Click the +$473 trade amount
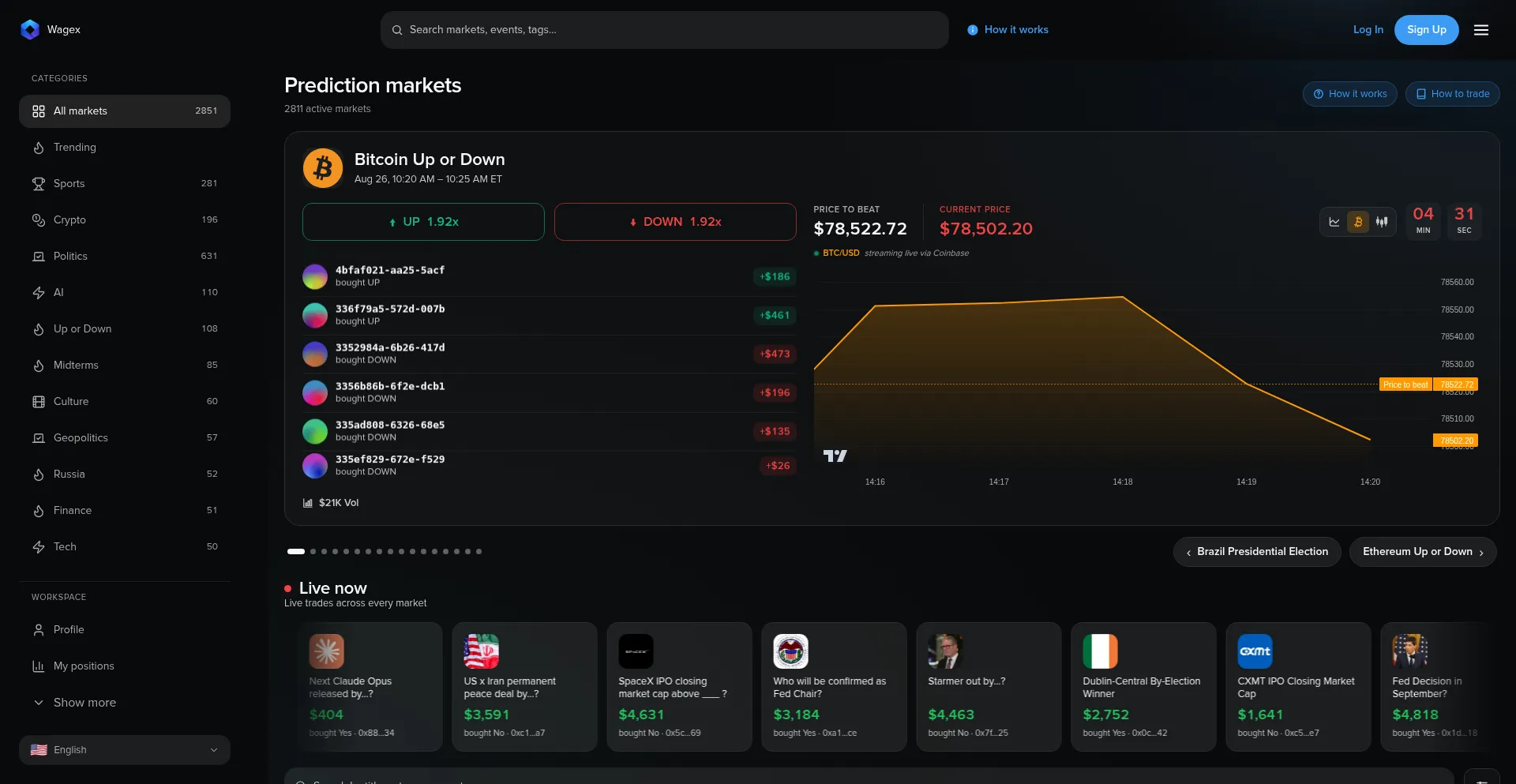This screenshot has height=784, width=1516. pos(775,354)
